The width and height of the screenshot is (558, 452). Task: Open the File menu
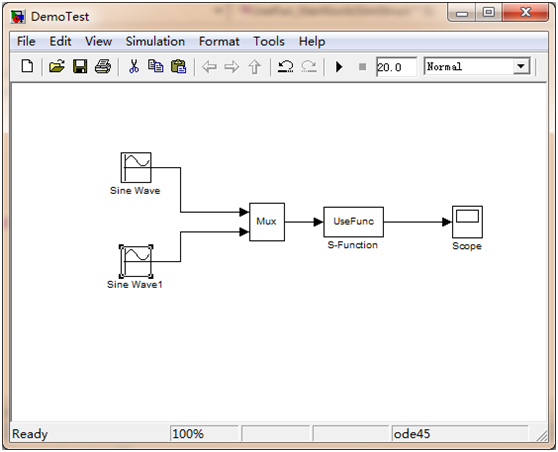pyautogui.click(x=26, y=41)
